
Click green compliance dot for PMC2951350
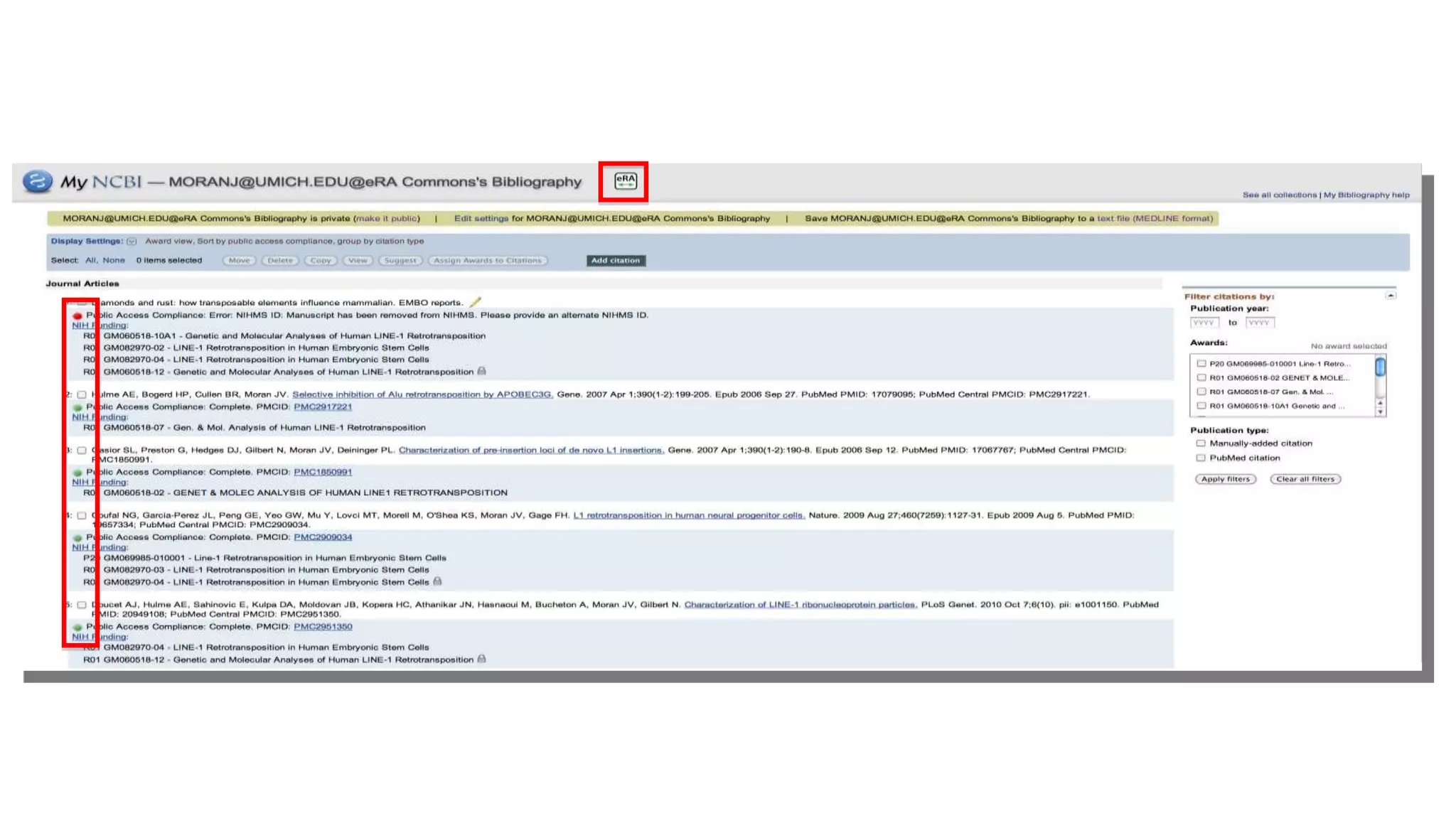point(77,627)
